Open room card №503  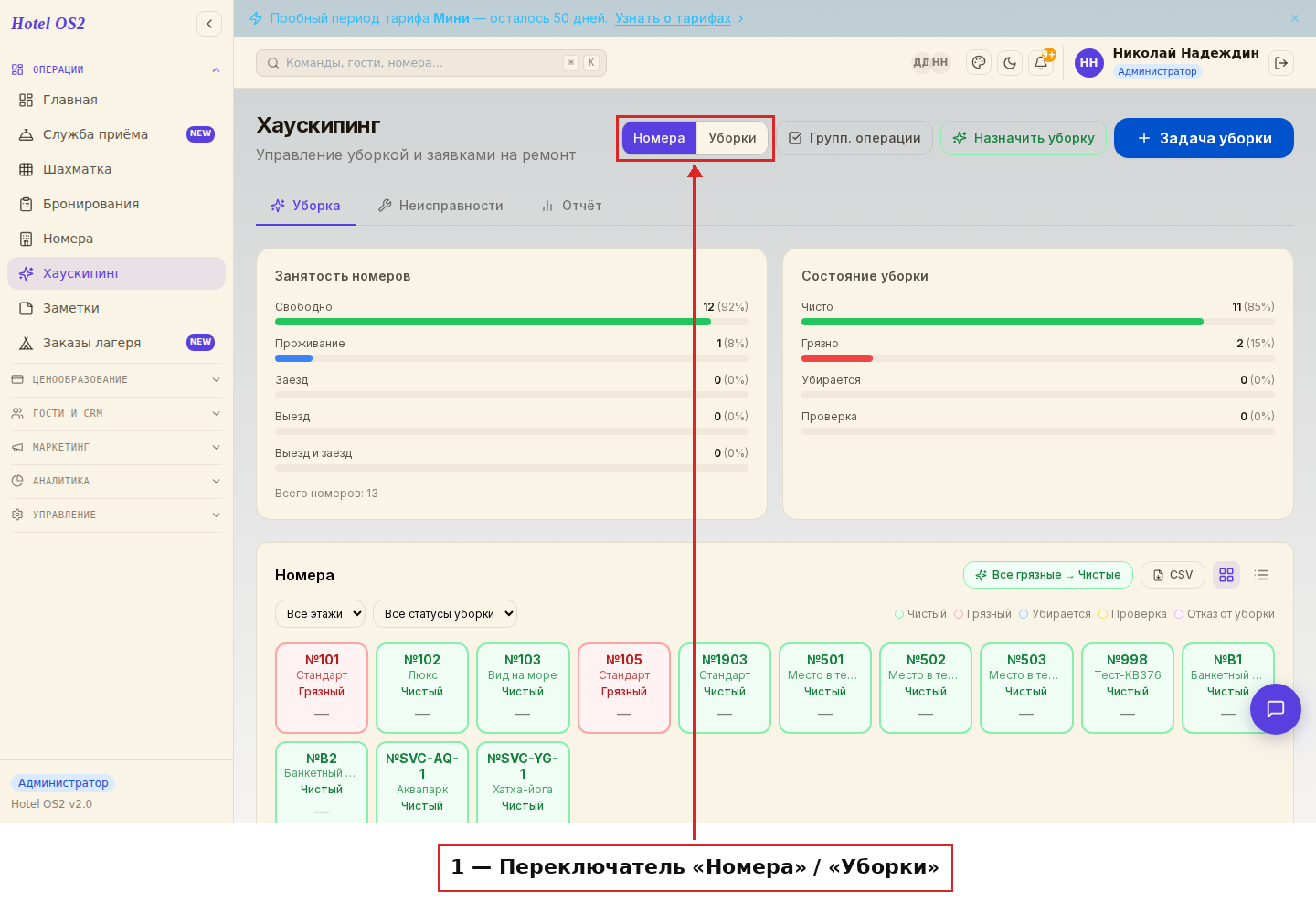(1026, 688)
